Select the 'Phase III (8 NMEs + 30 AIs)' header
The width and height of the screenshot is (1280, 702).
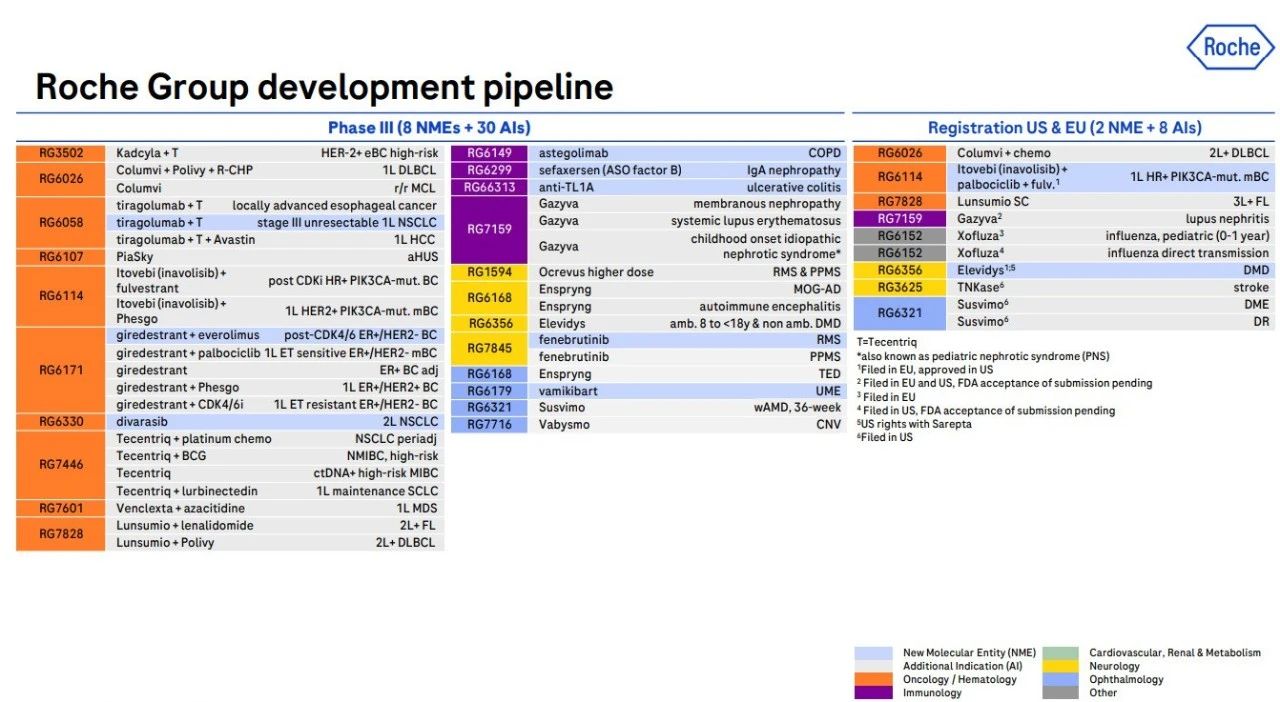[429, 128]
